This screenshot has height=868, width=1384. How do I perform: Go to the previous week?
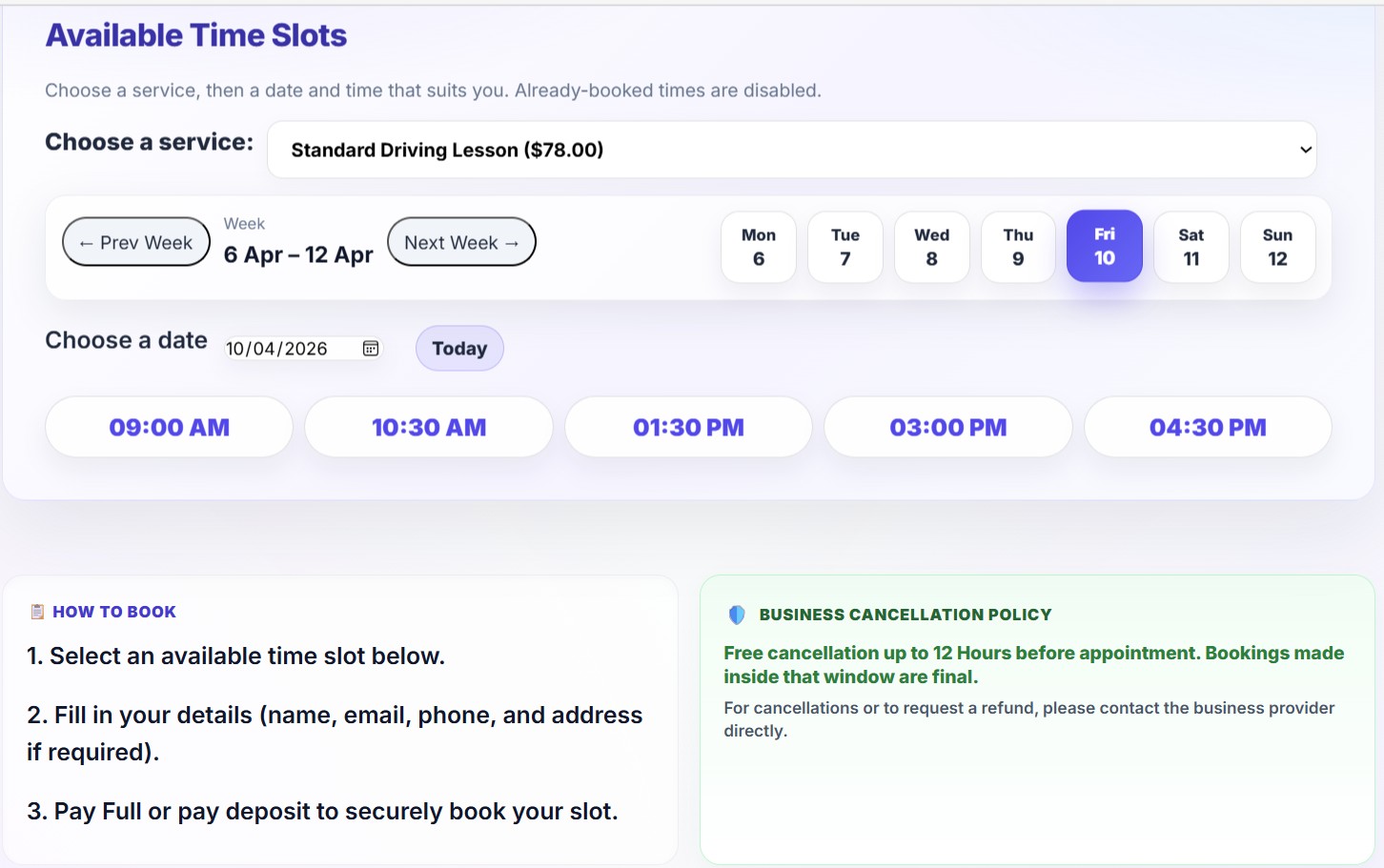pos(135,242)
